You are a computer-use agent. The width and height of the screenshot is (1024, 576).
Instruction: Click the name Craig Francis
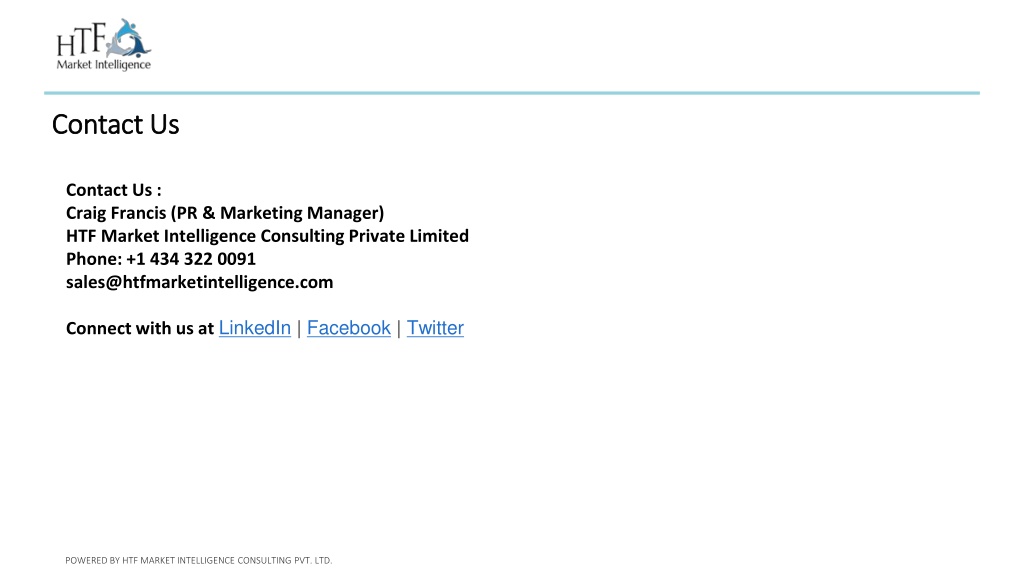click(x=116, y=213)
